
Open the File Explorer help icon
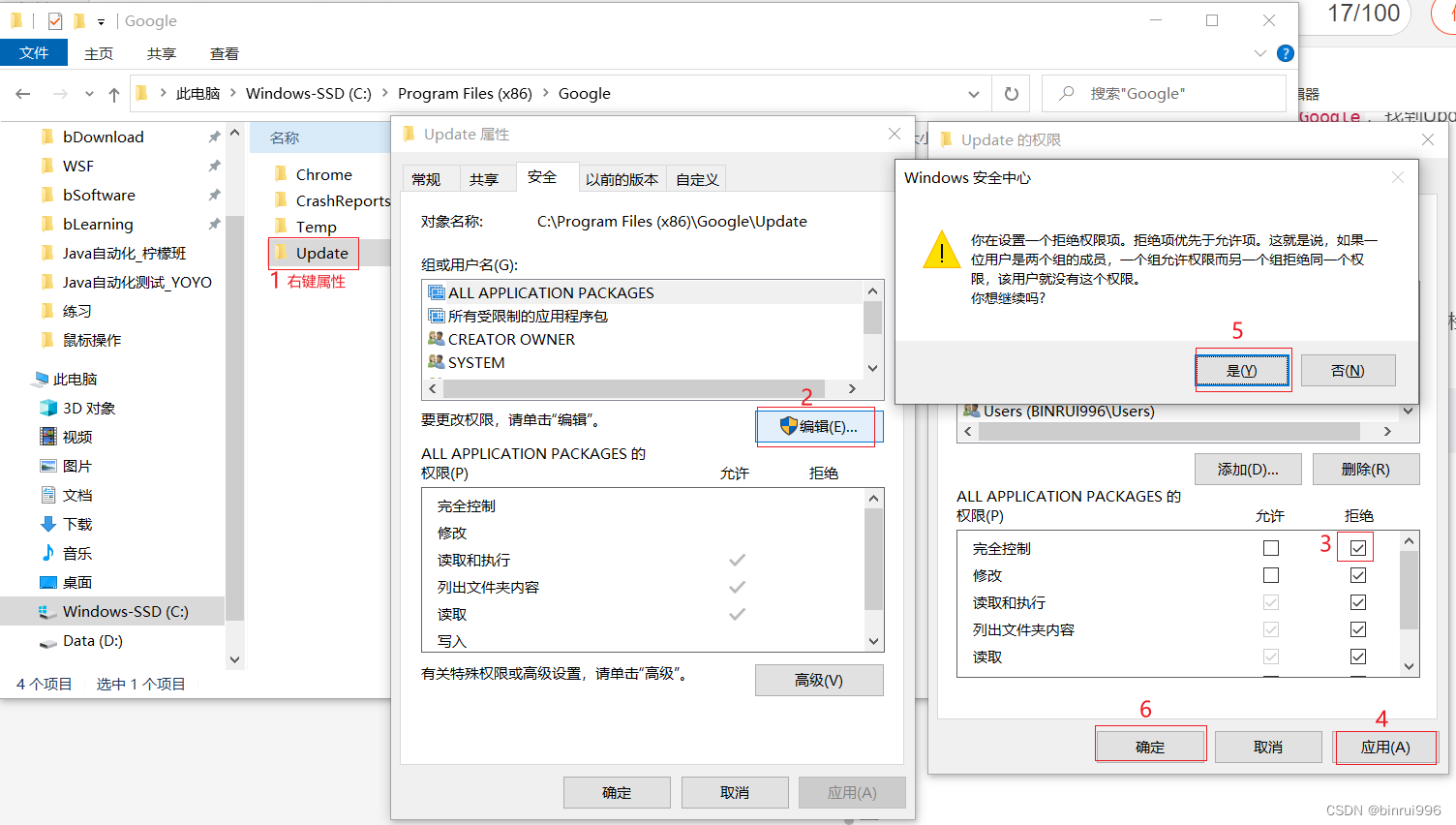pyautogui.click(x=1286, y=53)
